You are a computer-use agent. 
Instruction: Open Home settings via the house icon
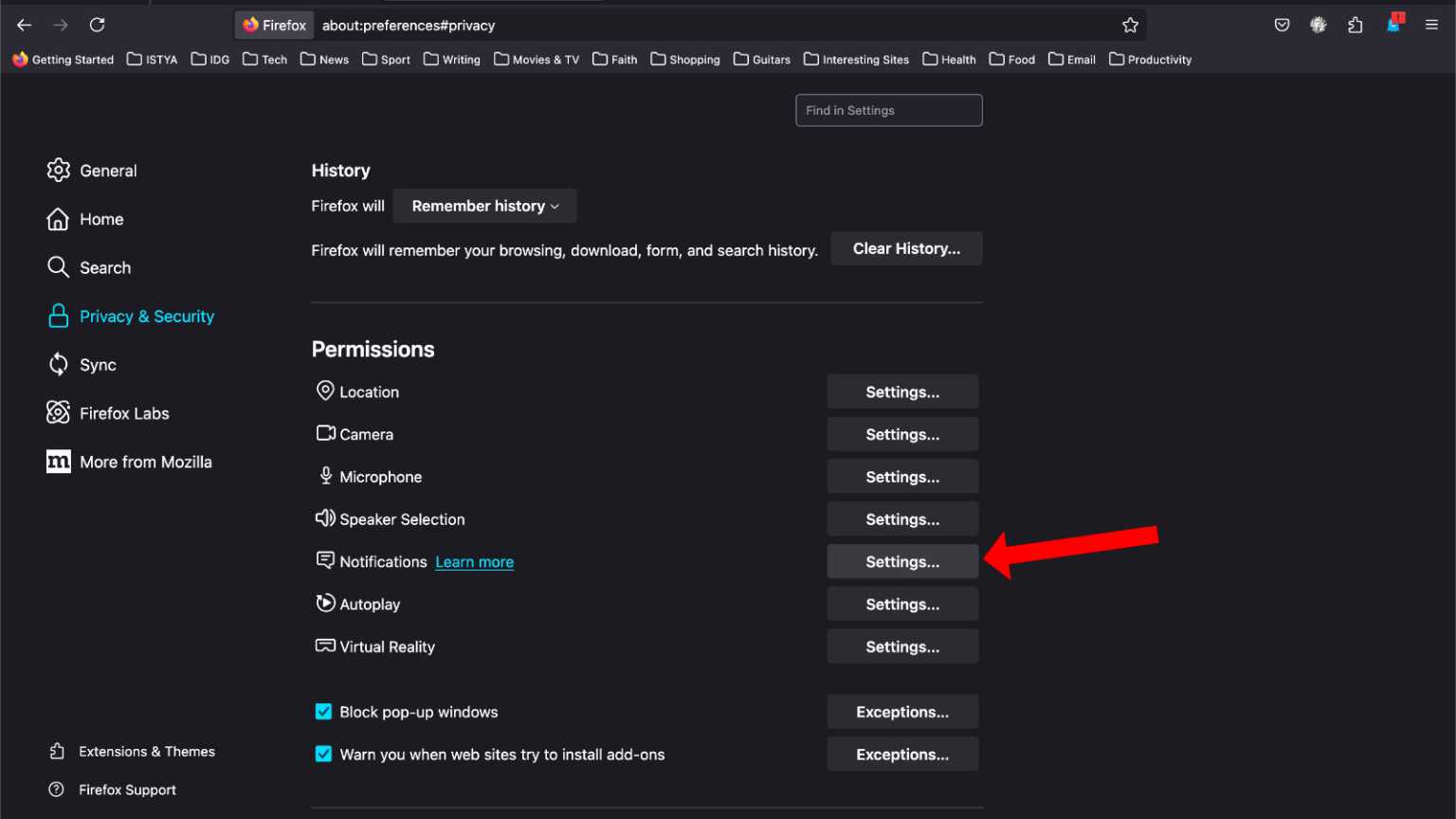101,219
